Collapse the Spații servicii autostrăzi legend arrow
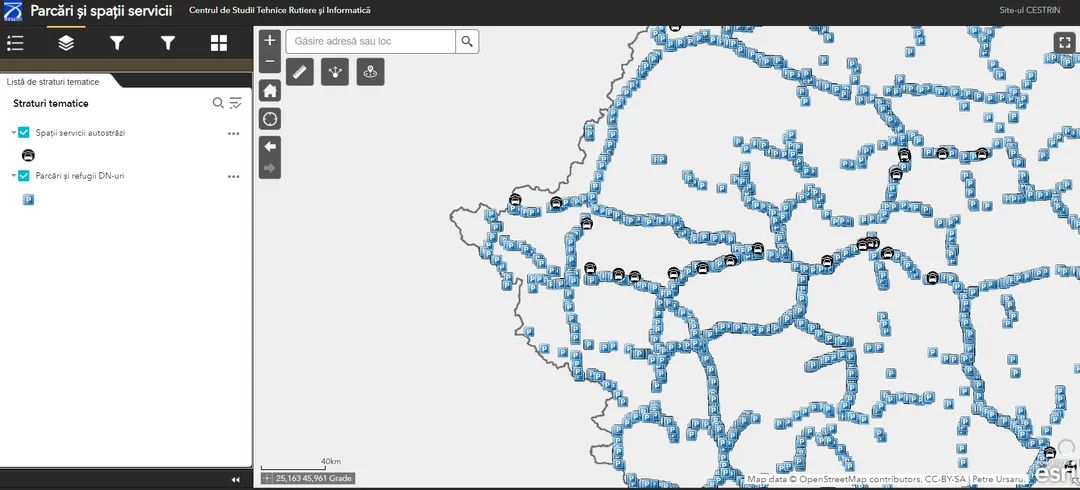Viewport: 1080px width, 490px height. [13, 132]
